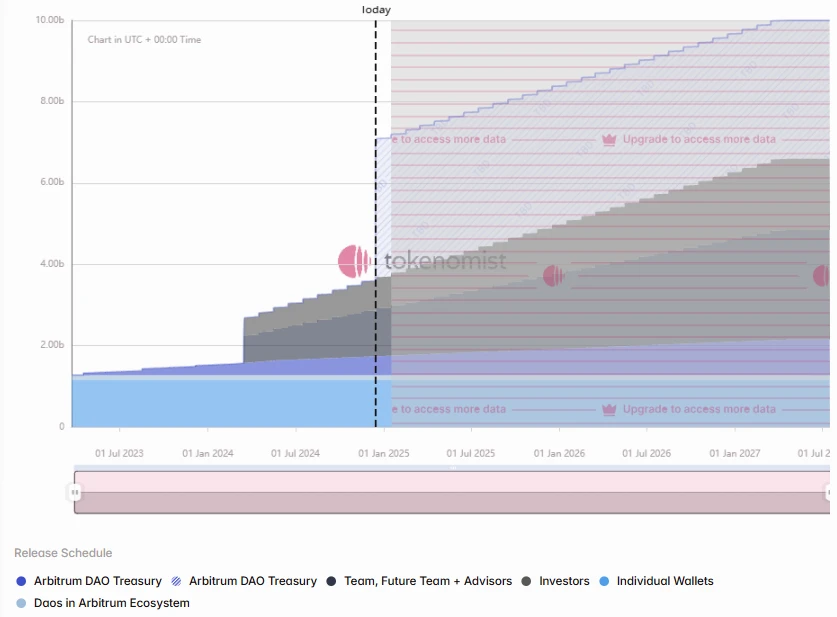
Task: Hide the Daos in Arbitrum Ecosystem series
Action: pos(111,603)
